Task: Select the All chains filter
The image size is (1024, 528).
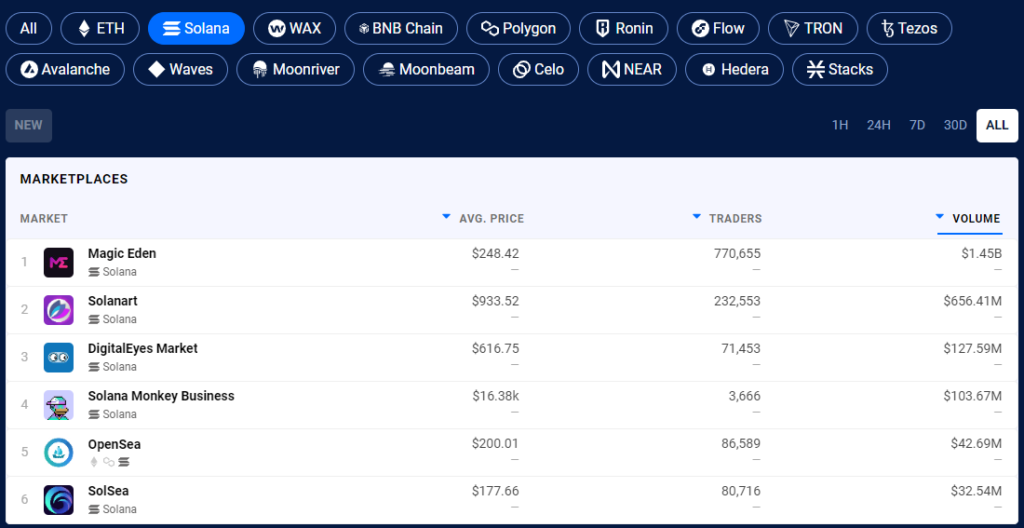Action: pos(29,29)
